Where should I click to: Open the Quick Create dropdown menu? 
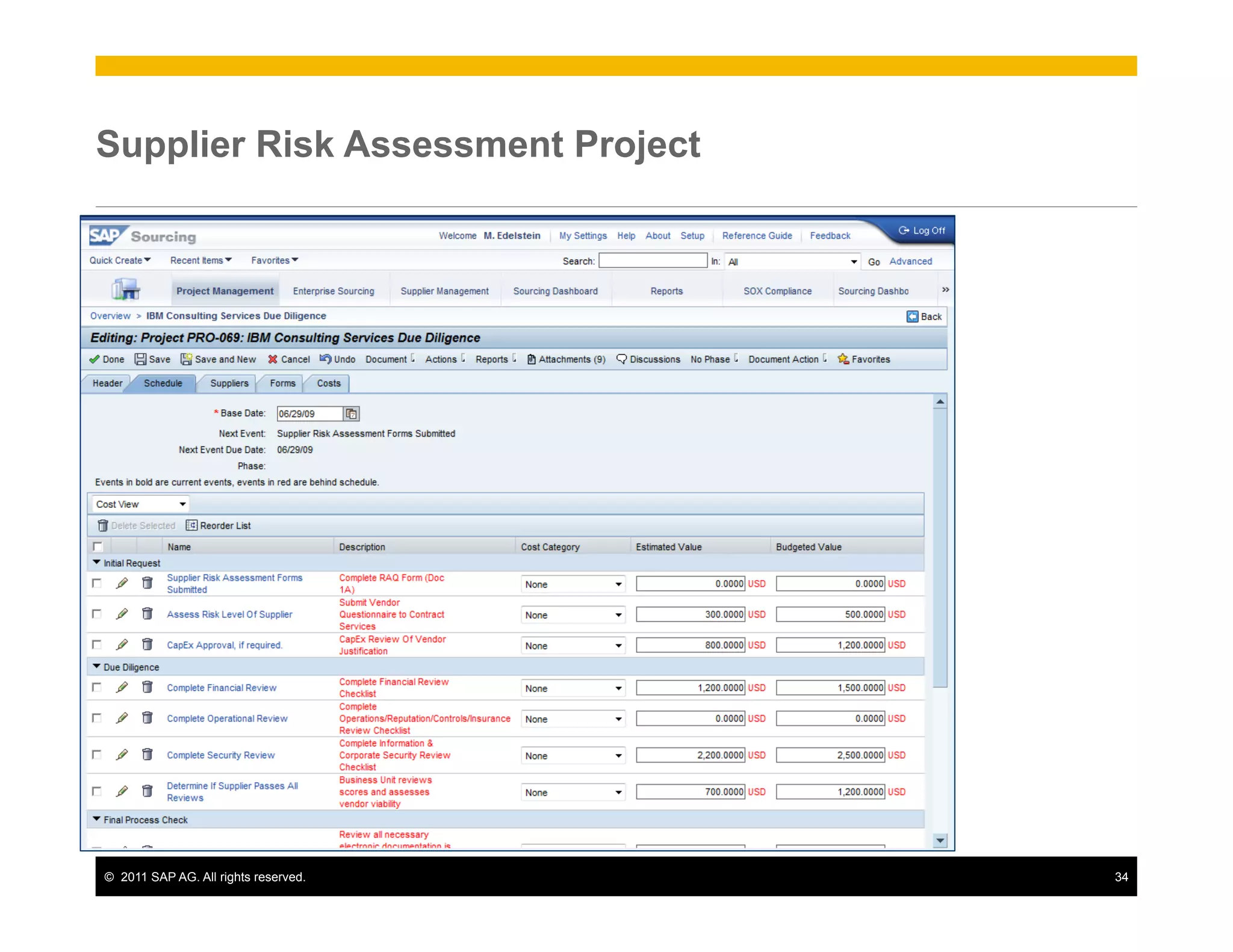pos(120,260)
